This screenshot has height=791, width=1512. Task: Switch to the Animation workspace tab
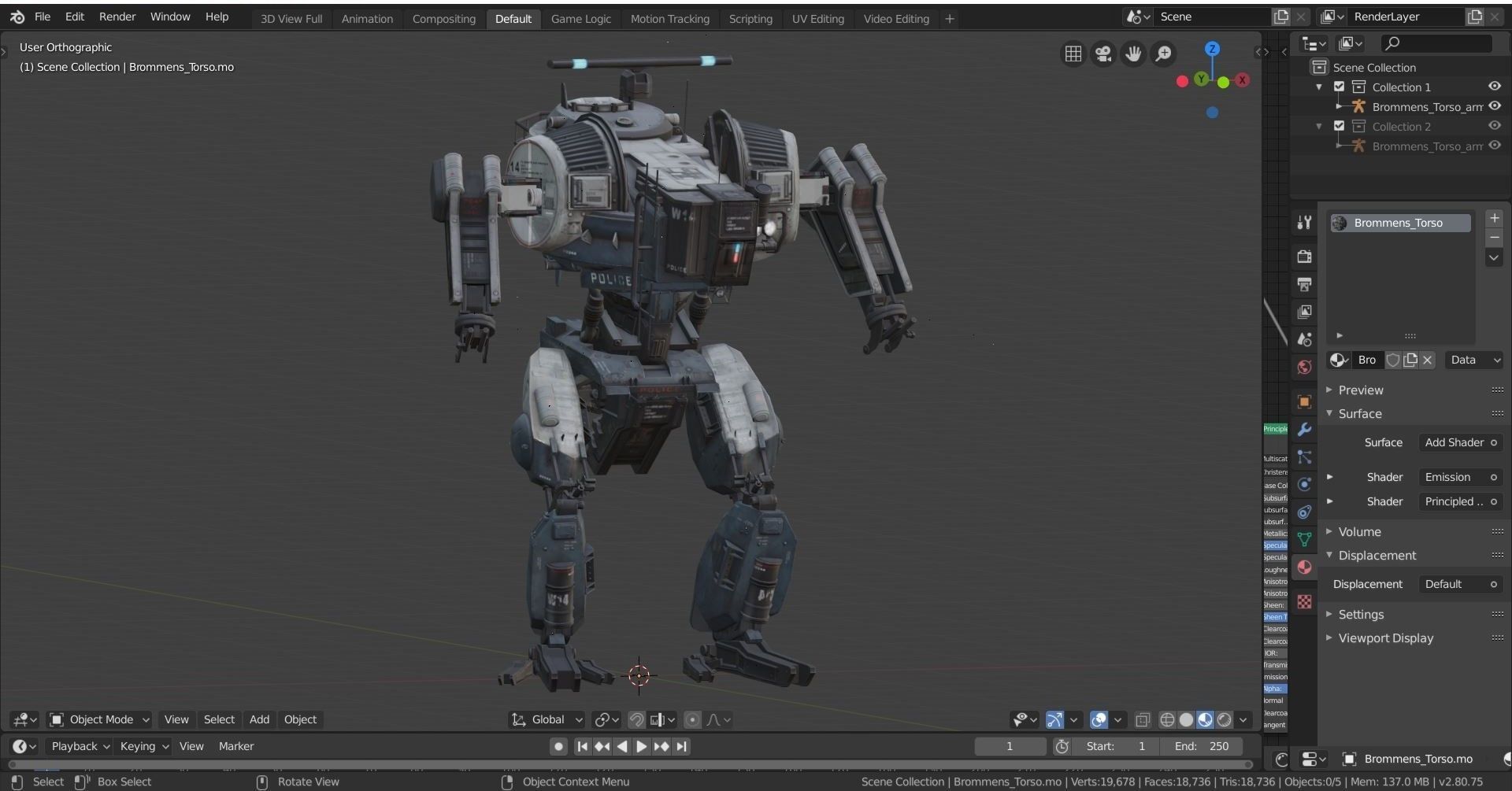367,18
